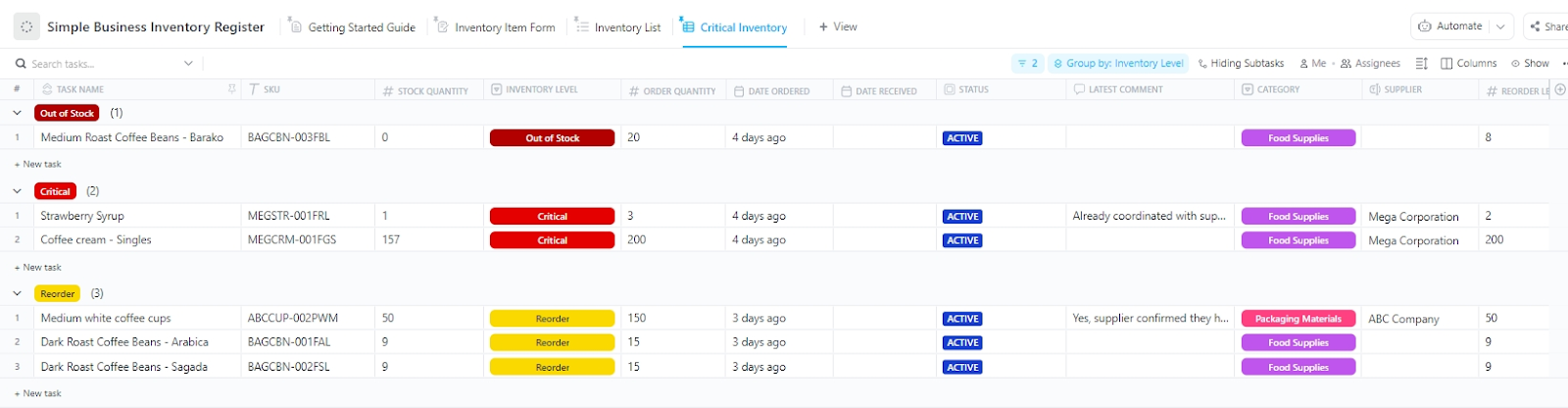The image size is (1568, 408).
Task: Toggle the Assignees filter
Action: tap(1370, 64)
